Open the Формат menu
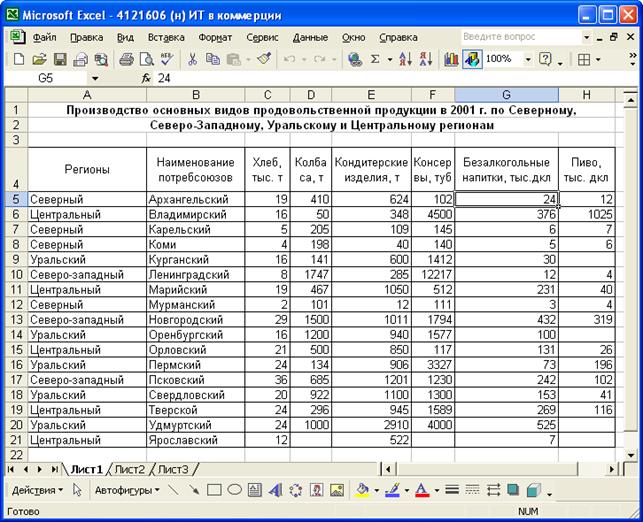Image resolution: width=643 pixels, height=522 pixels. (x=215, y=37)
